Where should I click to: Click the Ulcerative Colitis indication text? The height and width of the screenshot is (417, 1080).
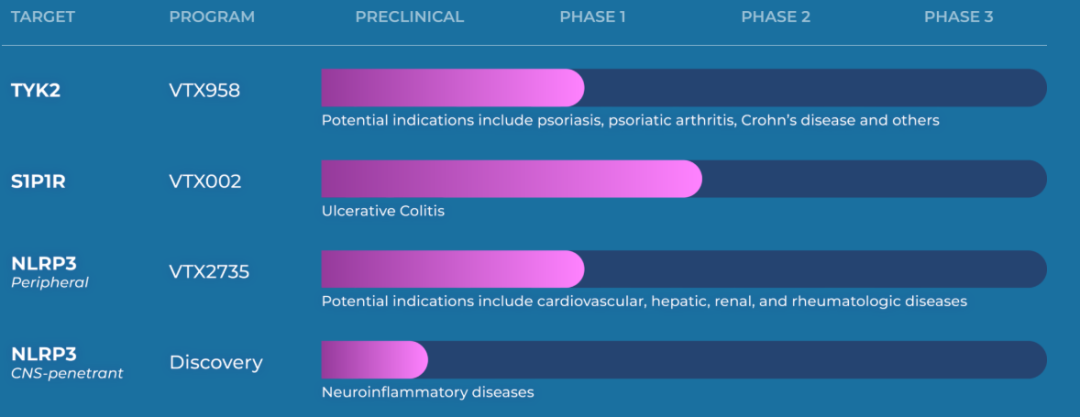tap(383, 211)
